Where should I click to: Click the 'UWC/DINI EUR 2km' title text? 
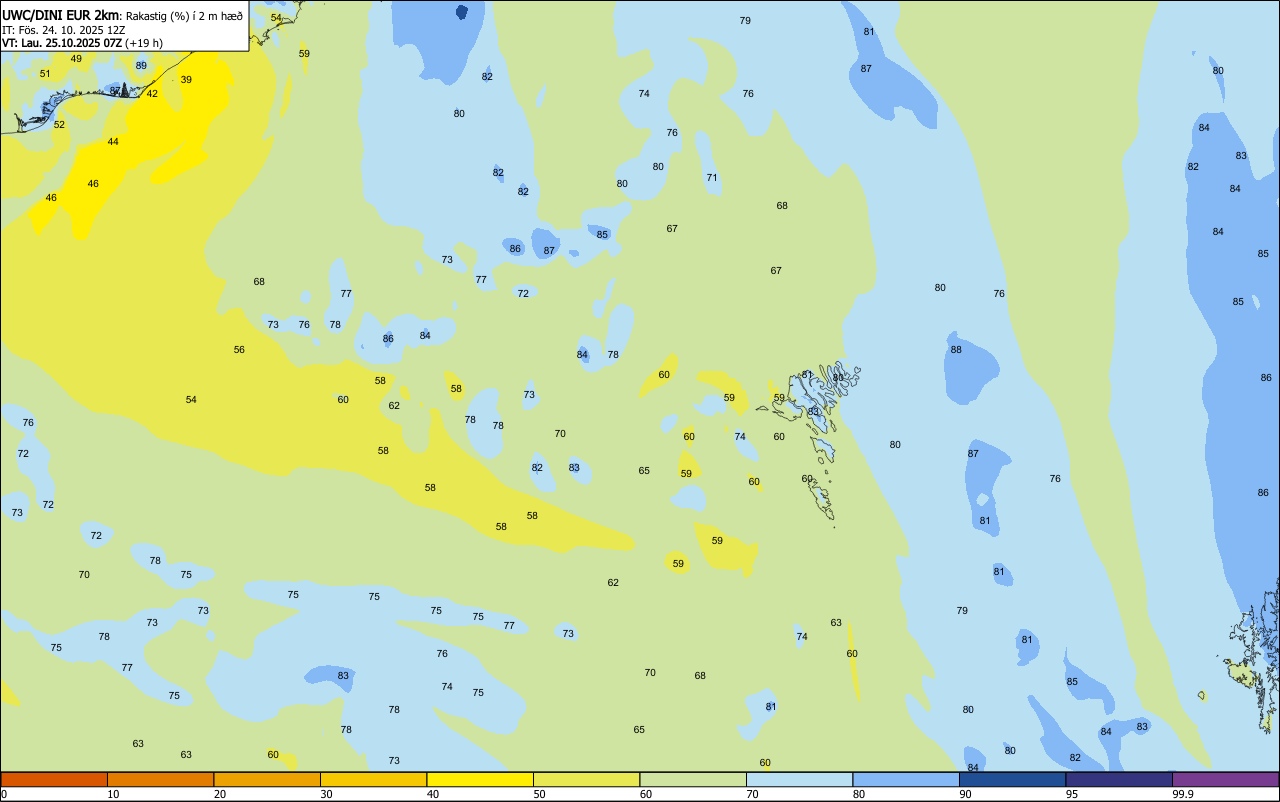(61, 15)
